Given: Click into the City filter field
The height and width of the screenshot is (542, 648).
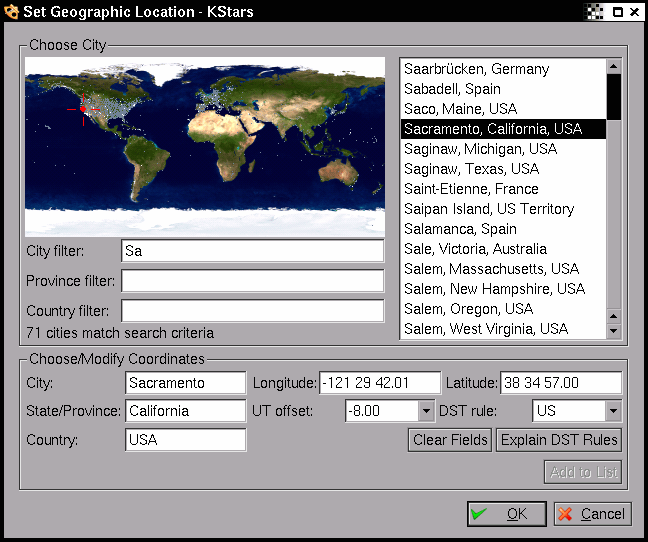Looking at the screenshot, I should [252, 251].
